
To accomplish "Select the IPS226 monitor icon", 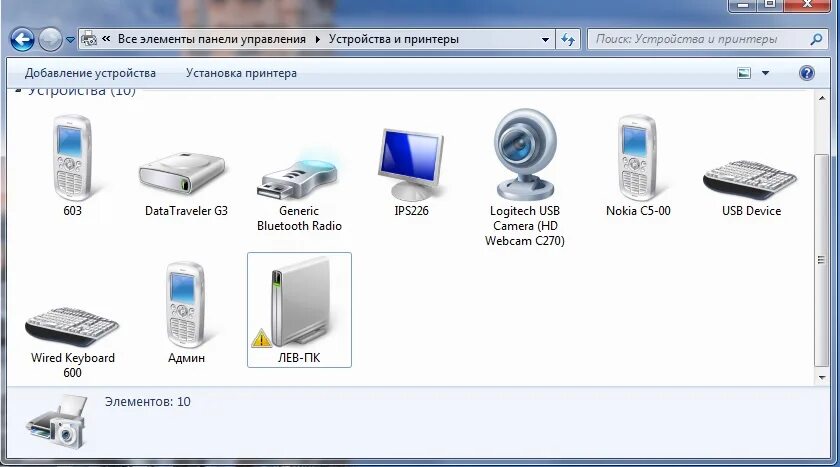I will [x=410, y=164].
